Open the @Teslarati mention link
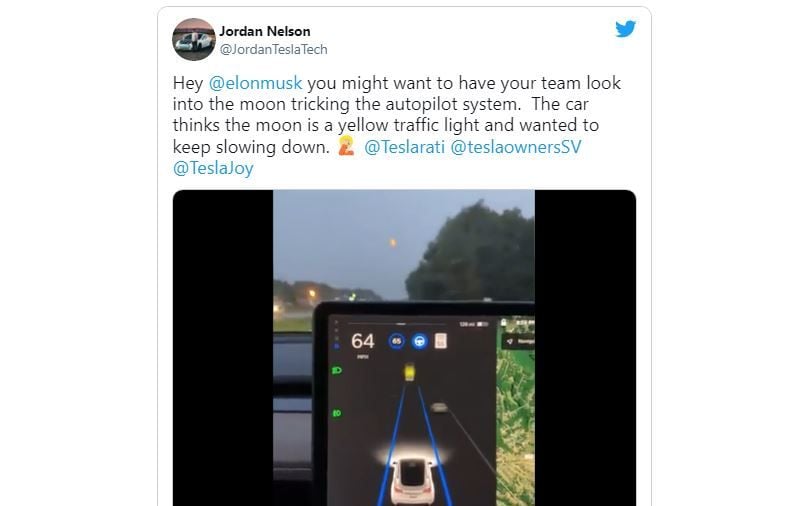Viewport: 795px width, 506px height. pyautogui.click(x=404, y=147)
